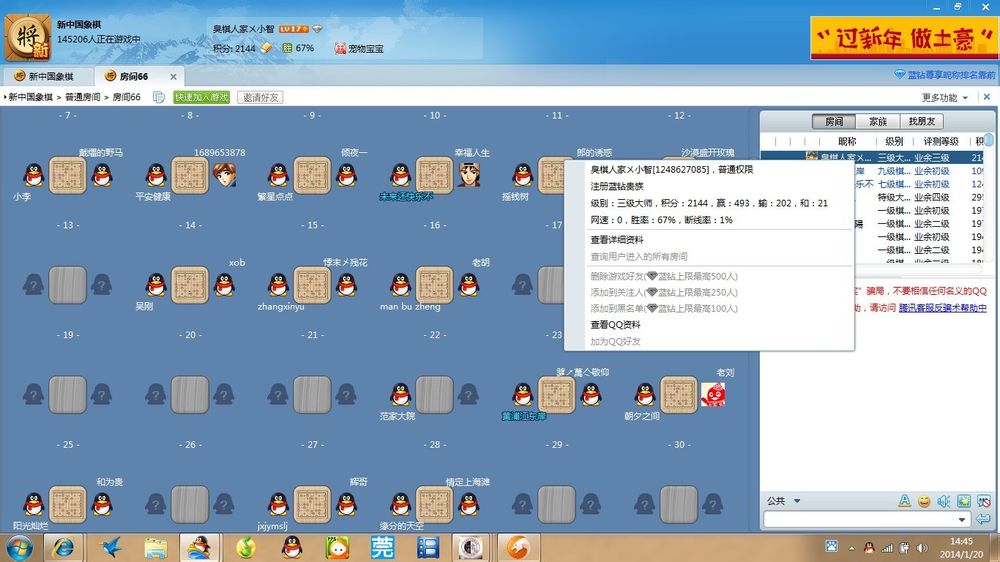Click 邀请好友 button
The height and width of the screenshot is (562, 1000).
(260, 98)
